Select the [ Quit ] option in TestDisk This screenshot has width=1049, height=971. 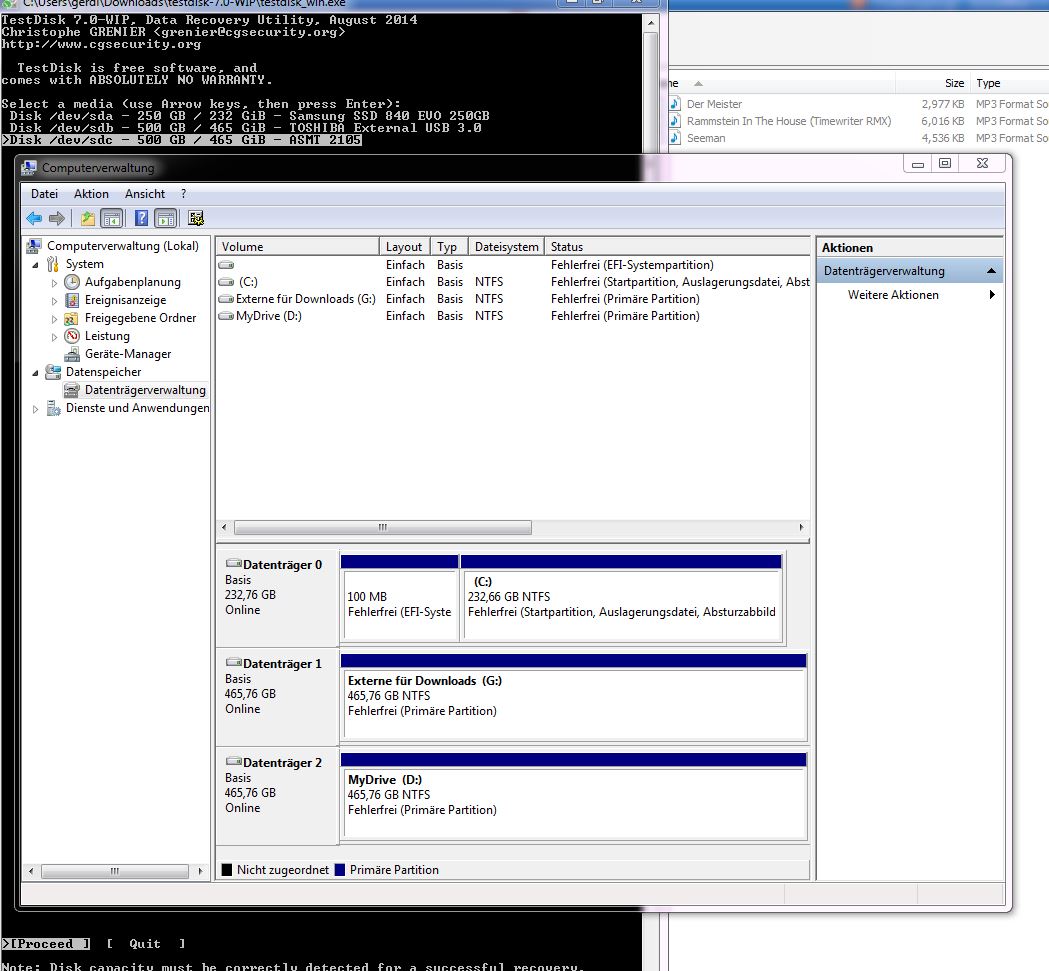click(145, 944)
